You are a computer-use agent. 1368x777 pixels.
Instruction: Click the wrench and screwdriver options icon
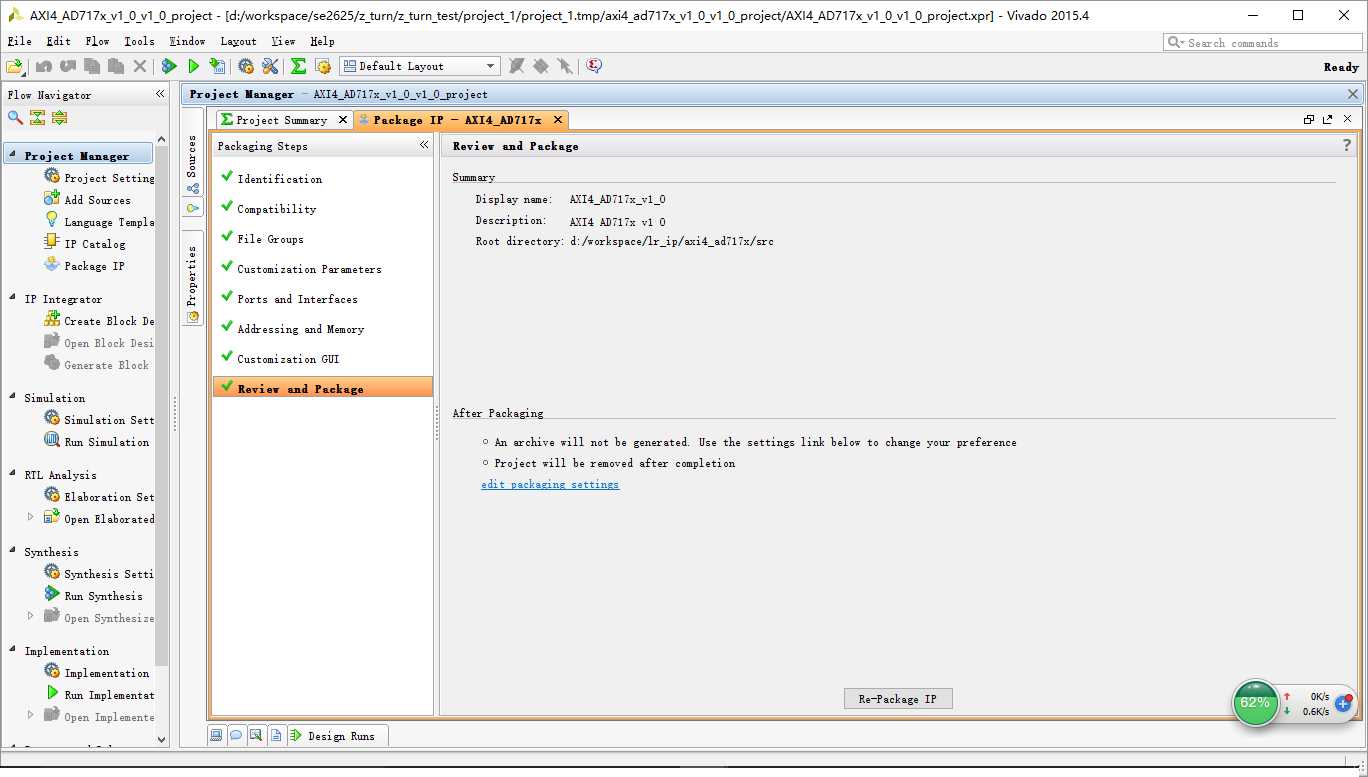[x=270, y=66]
